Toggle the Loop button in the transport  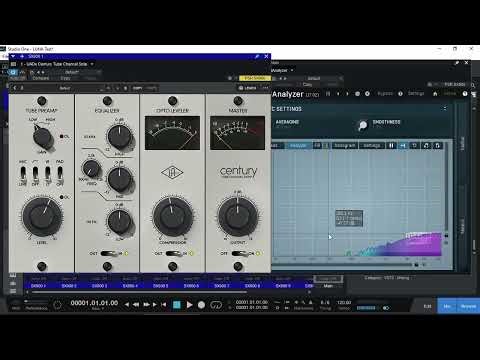click(x=216, y=305)
